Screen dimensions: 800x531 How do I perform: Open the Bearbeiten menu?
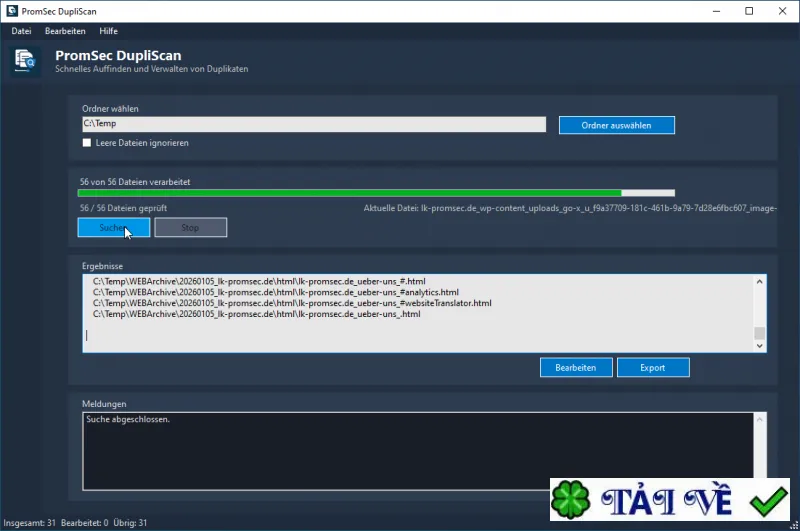click(x=65, y=31)
